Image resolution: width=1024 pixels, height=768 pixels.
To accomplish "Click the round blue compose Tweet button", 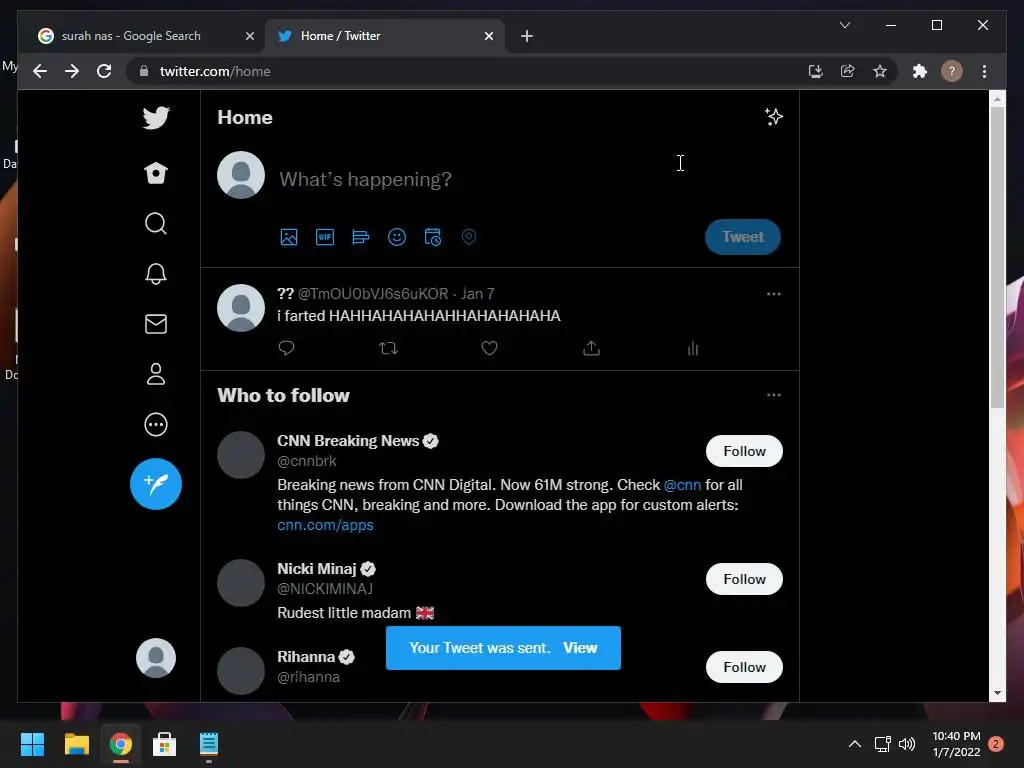I will 156,484.
